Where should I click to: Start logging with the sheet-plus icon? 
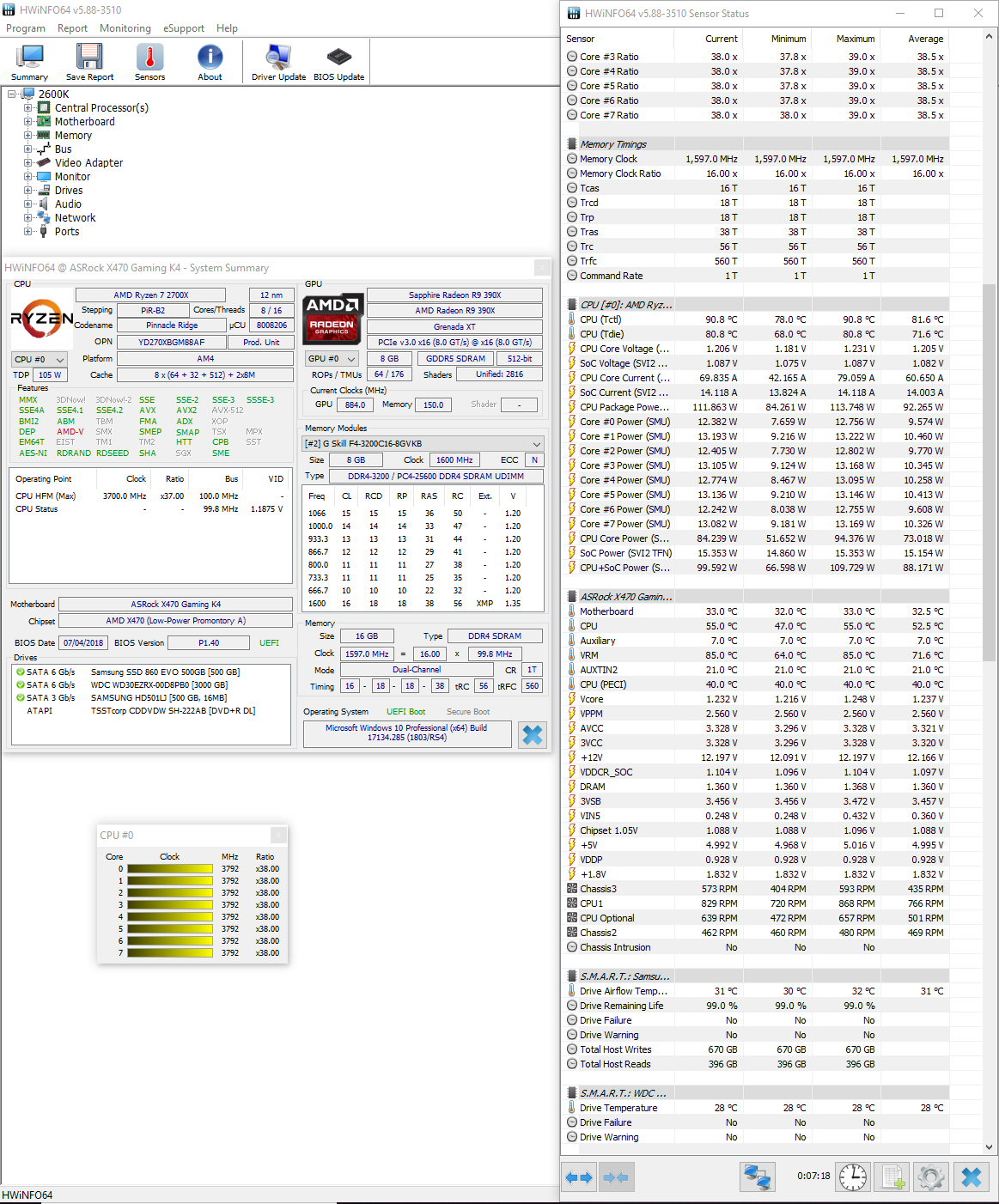893,1177
